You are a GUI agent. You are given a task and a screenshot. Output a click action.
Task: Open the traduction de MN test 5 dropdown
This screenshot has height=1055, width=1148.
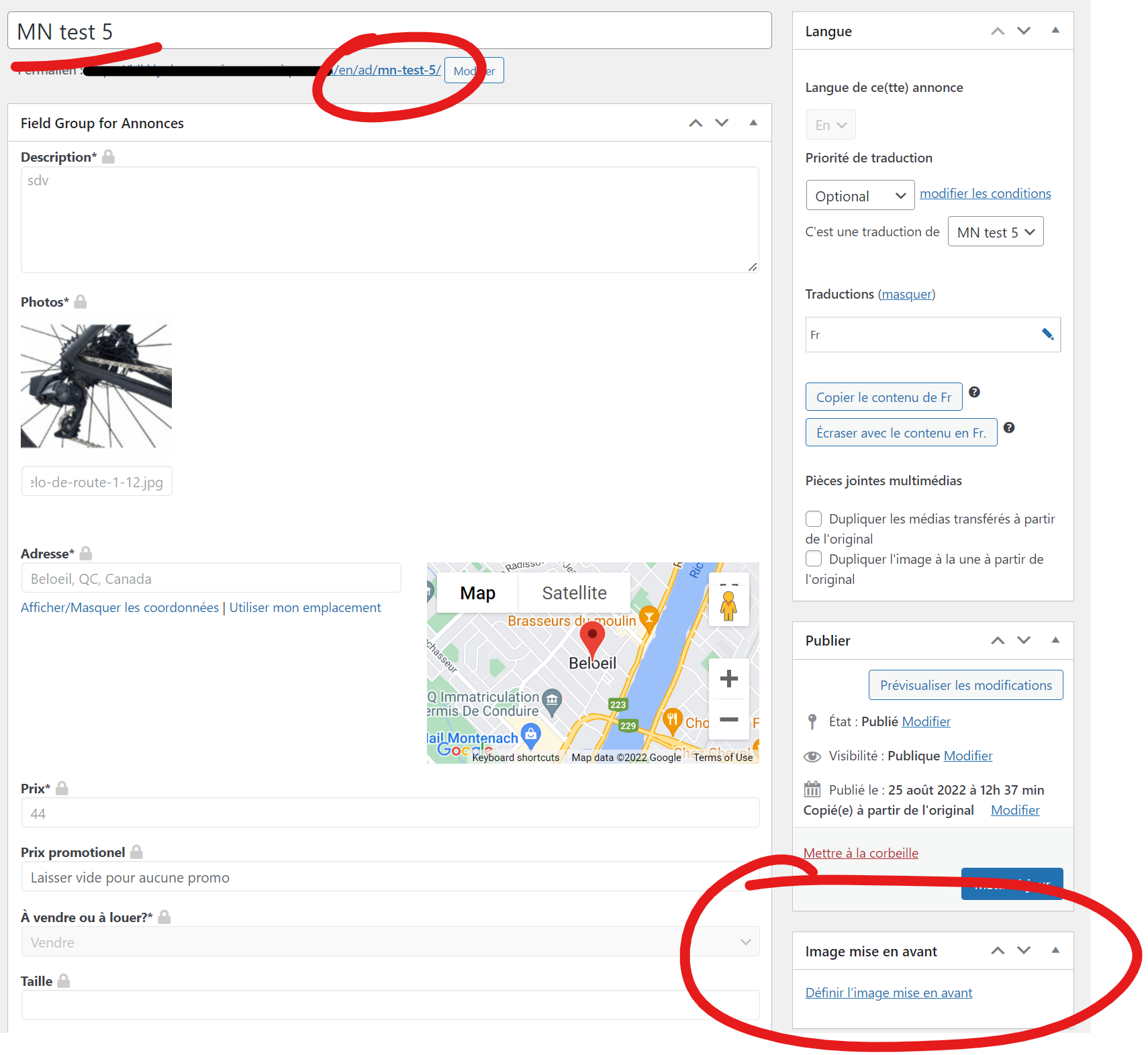(995, 232)
